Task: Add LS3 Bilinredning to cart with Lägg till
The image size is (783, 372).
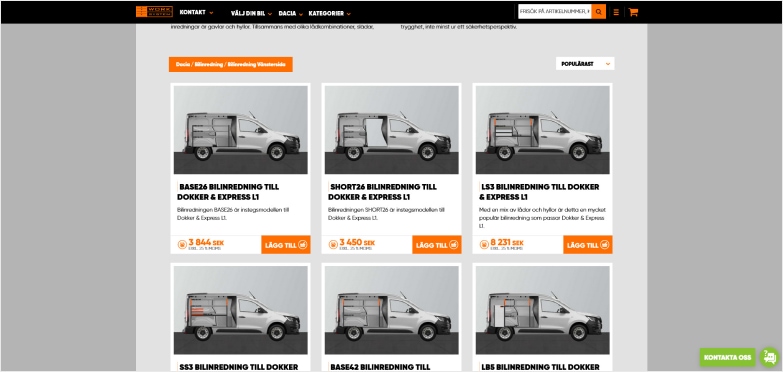Action: click(588, 245)
